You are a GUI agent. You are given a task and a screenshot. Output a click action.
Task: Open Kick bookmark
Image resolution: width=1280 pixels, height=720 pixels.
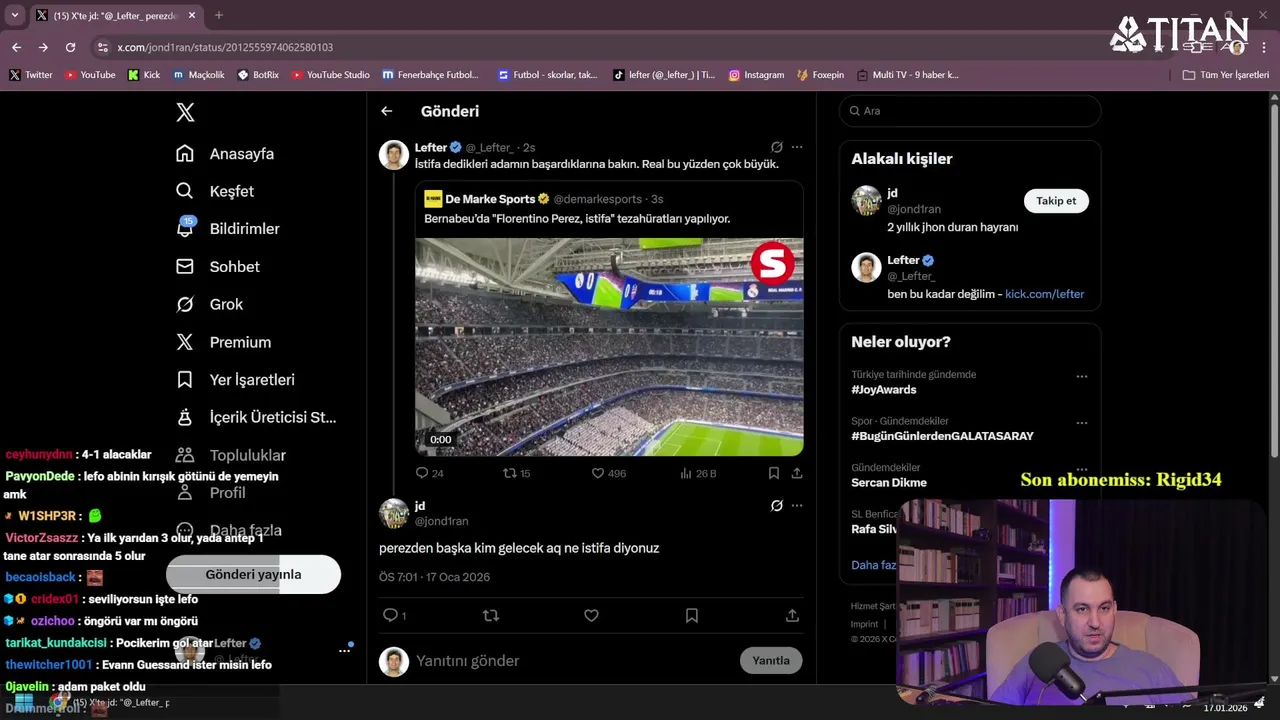[144, 75]
